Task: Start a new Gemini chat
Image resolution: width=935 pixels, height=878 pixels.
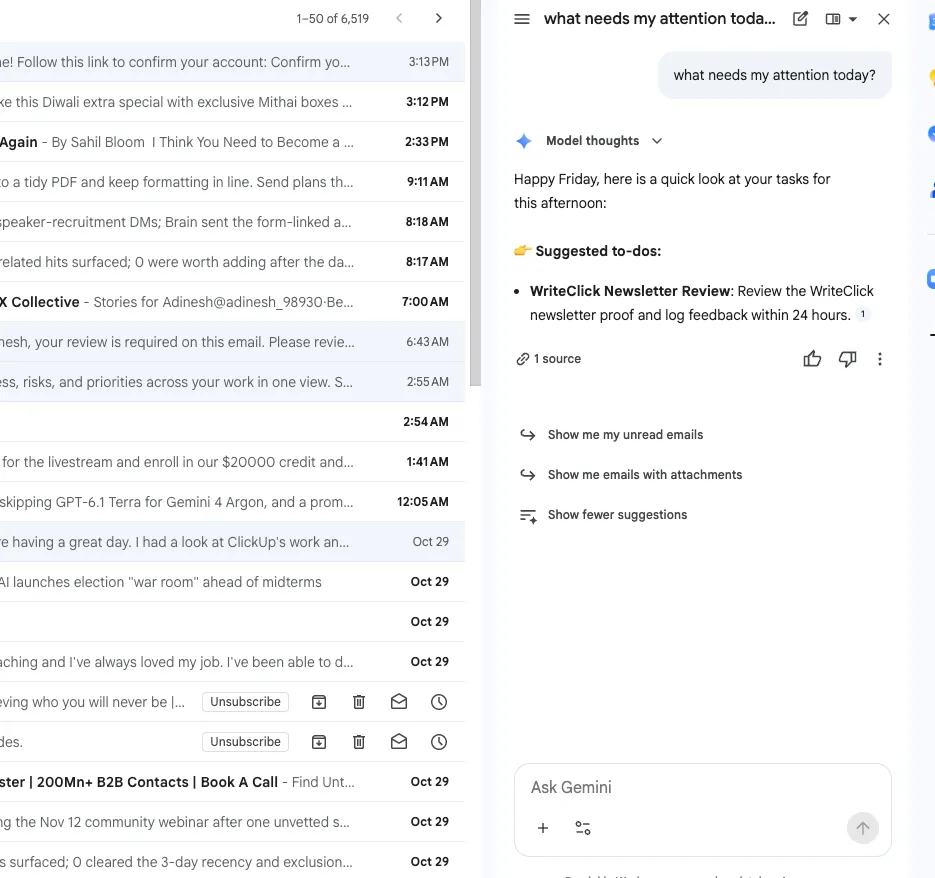Action: tap(800, 19)
